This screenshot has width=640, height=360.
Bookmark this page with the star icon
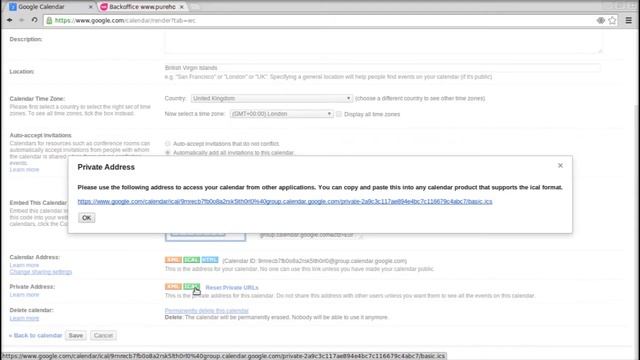tap(612, 20)
